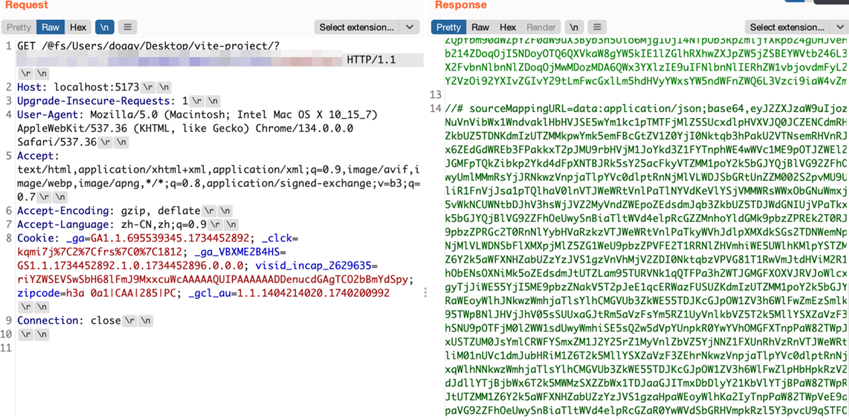Open the Request hamburger options menu
849x420 pixels.
point(127,27)
